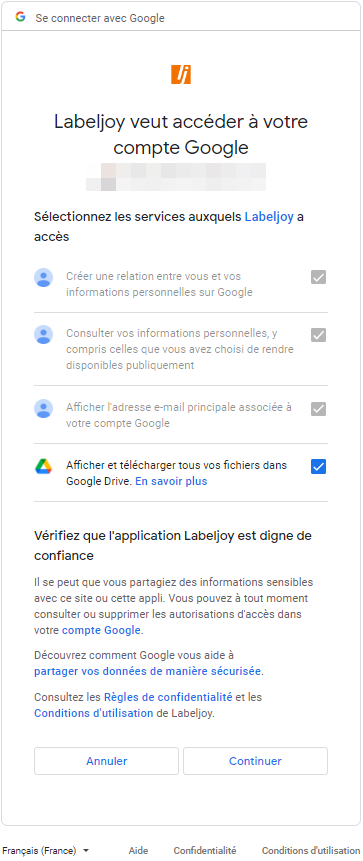This screenshot has width=363, height=861.
Task: Click the Google Drive icon
Action: coord(43,466)
